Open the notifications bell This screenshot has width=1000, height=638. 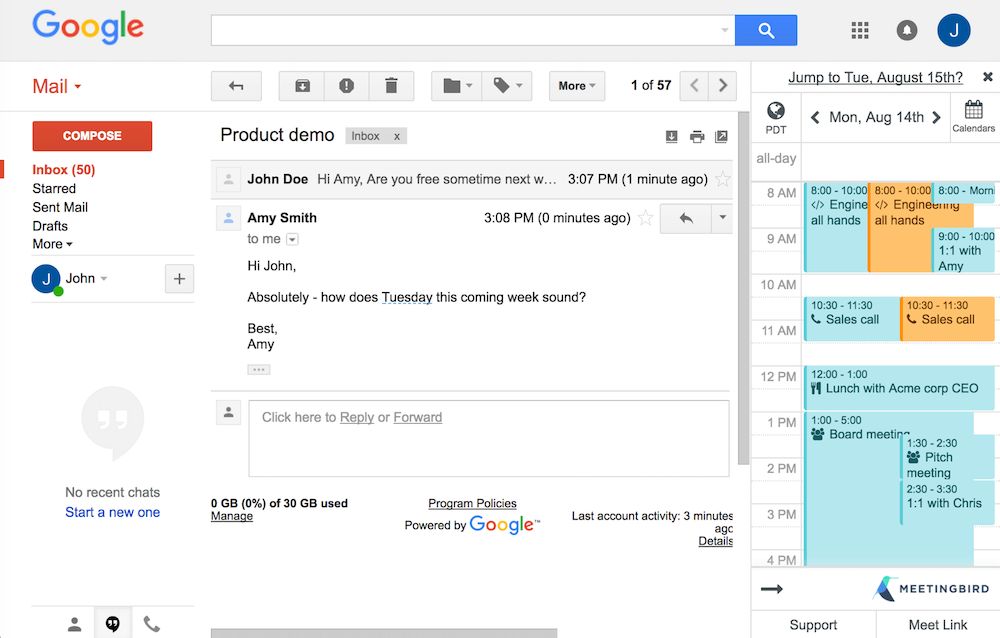click(907, 31)
